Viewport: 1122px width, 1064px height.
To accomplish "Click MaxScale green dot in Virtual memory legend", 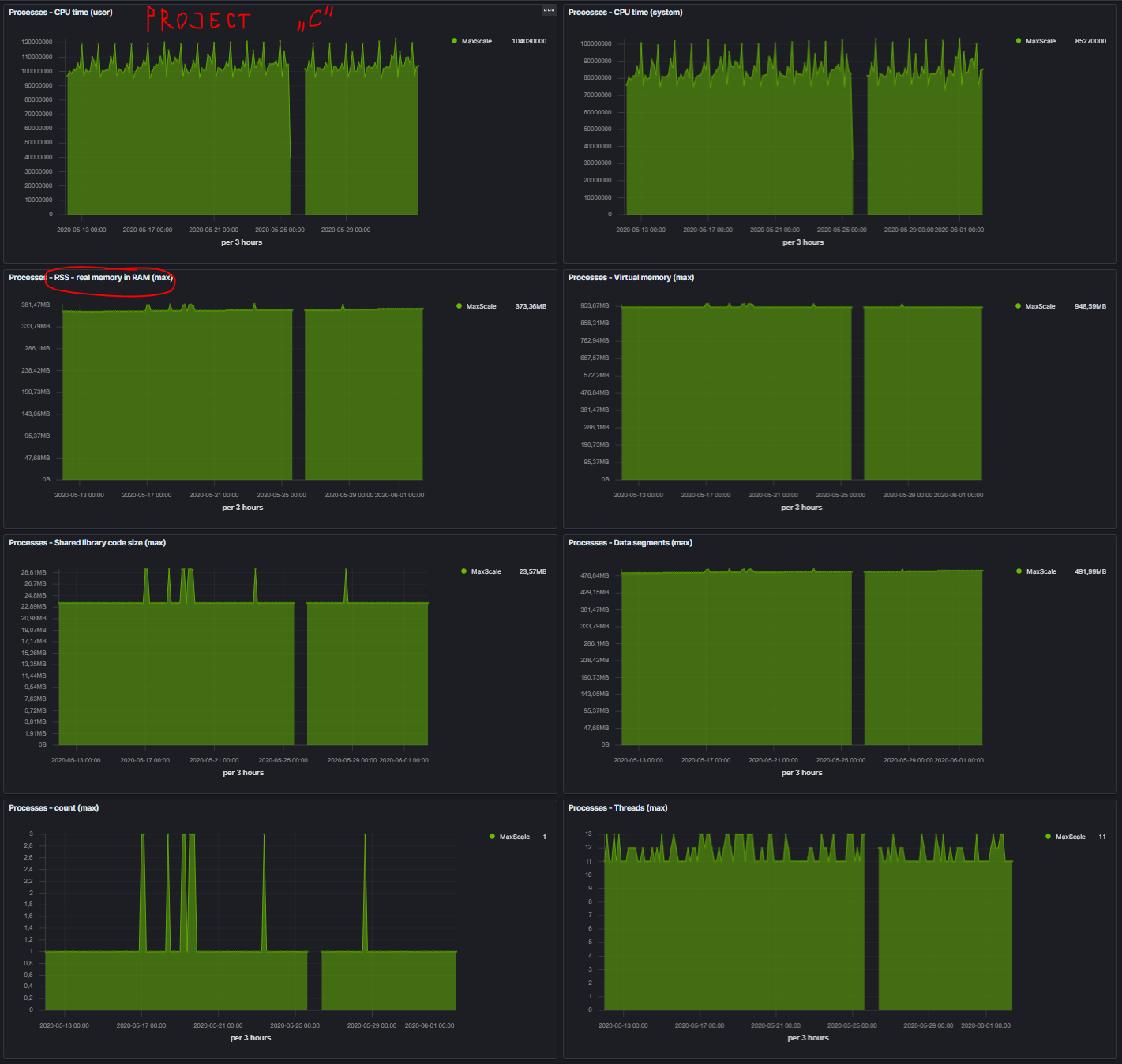I will 1019,306.
